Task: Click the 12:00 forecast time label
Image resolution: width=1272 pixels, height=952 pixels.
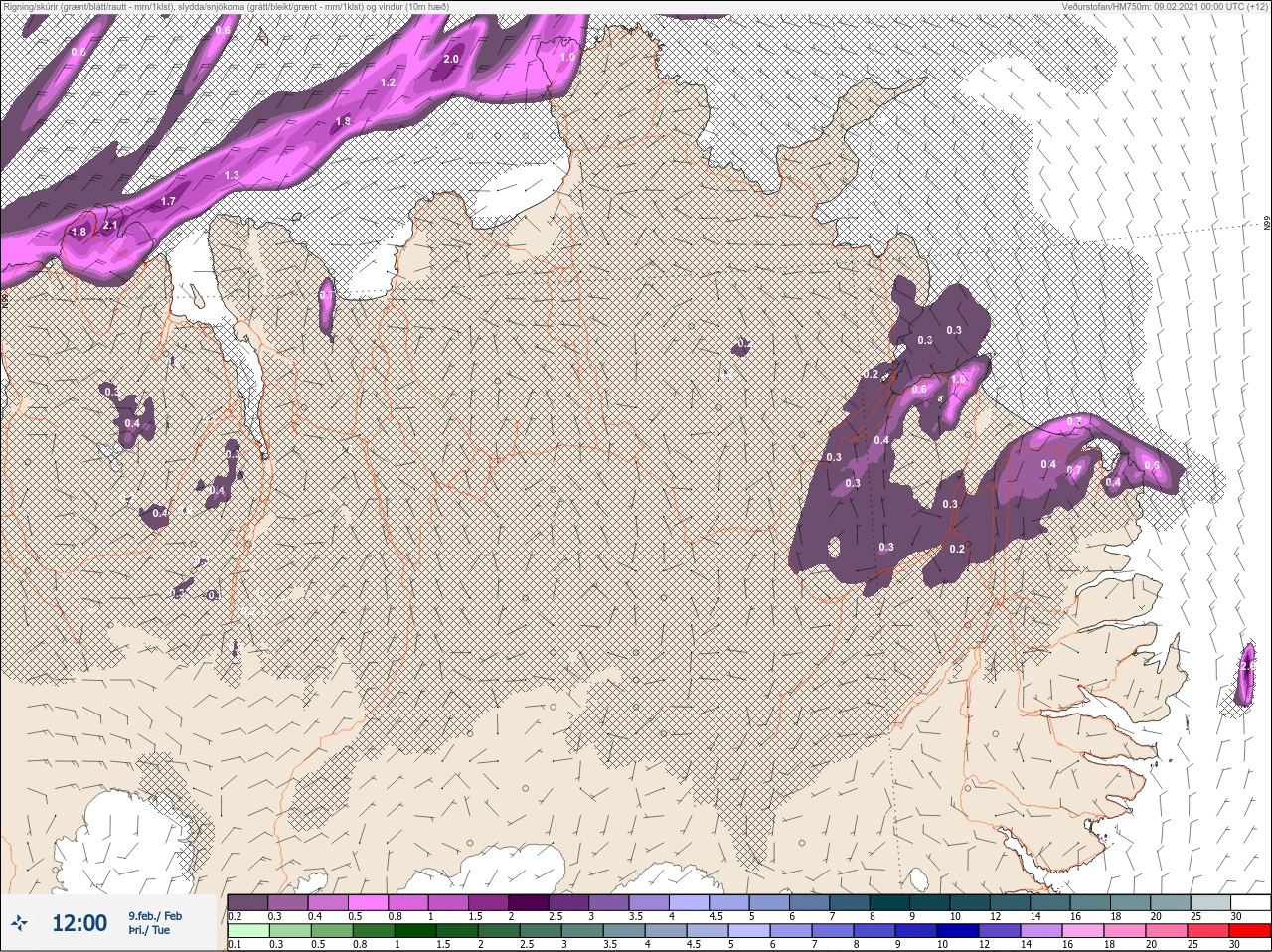Action: point(79,923)
